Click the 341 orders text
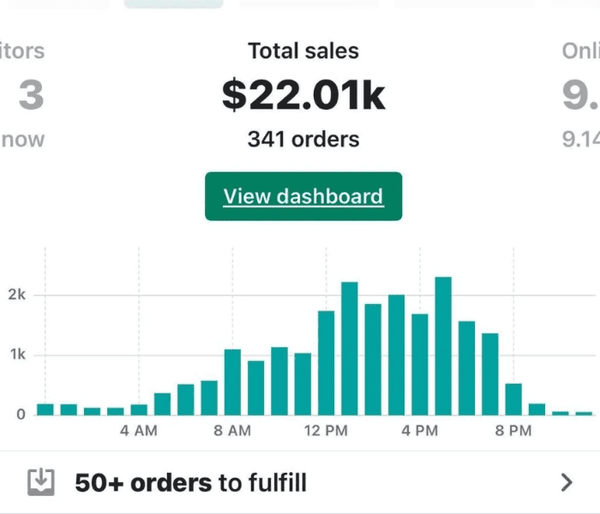Screen dimensions: 600x514 303,139
